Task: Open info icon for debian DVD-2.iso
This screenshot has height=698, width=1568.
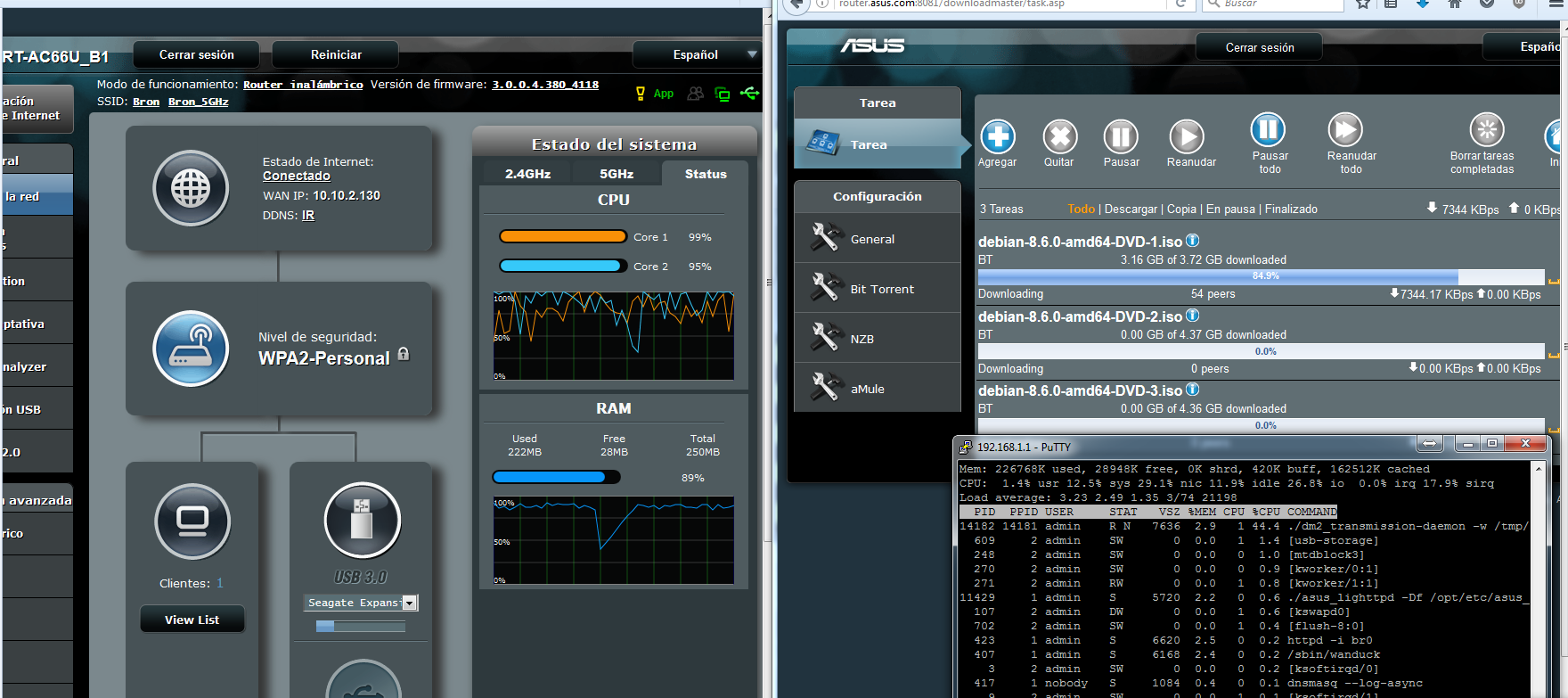Action: [1193, 316]
